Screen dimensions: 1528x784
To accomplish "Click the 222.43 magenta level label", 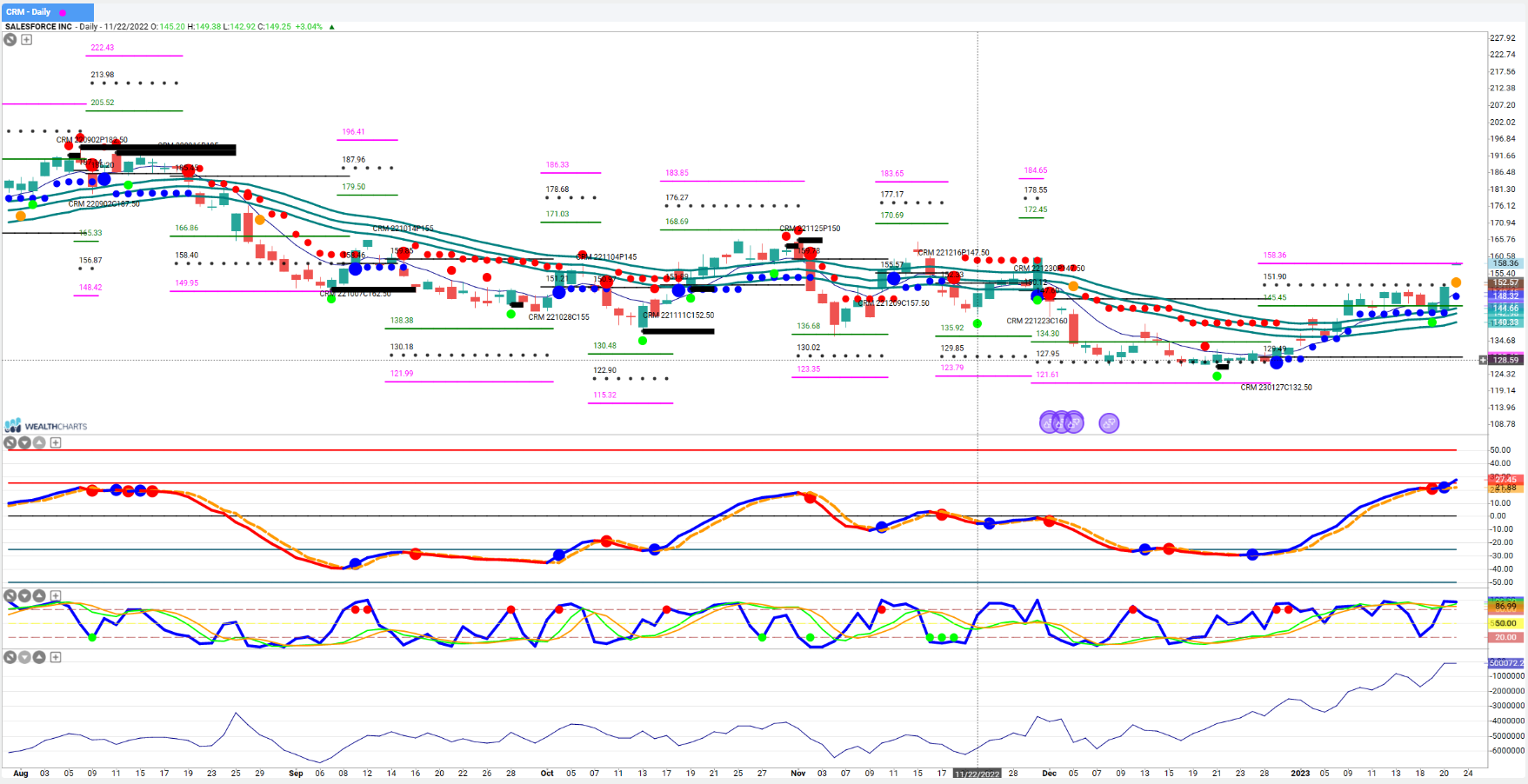I will 103,48.
